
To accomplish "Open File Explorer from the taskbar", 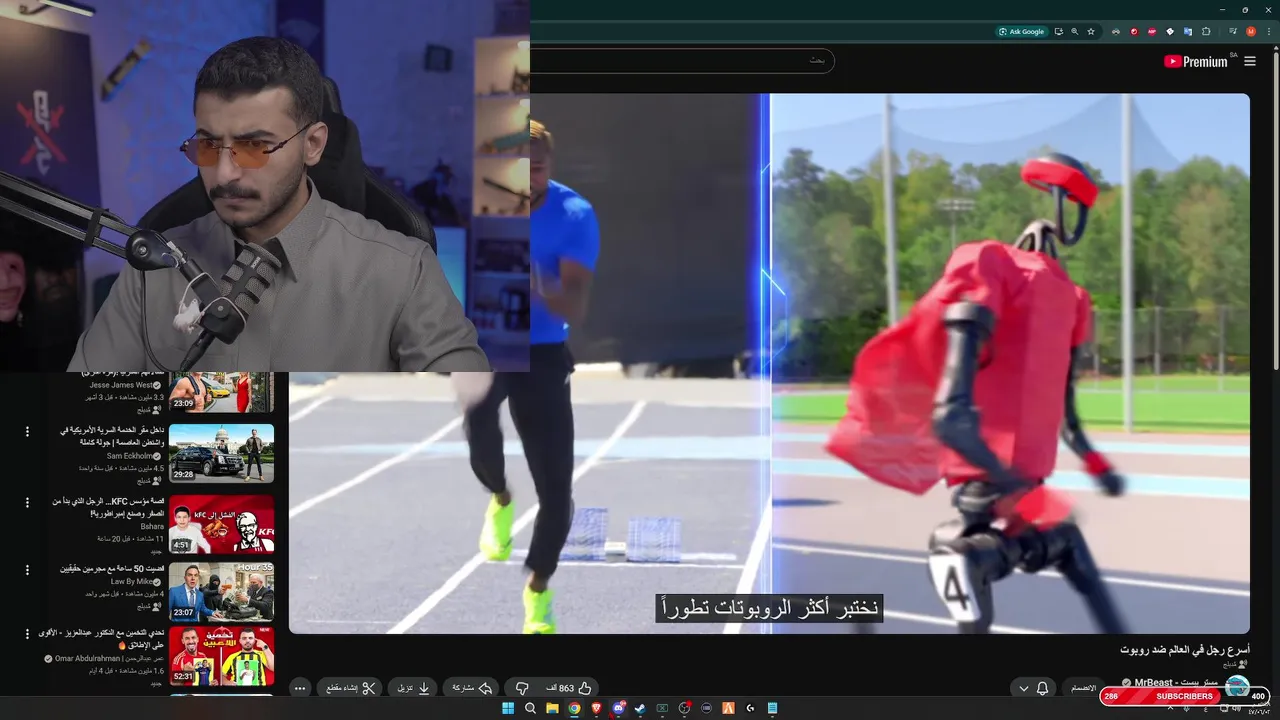I will point(552,708).
